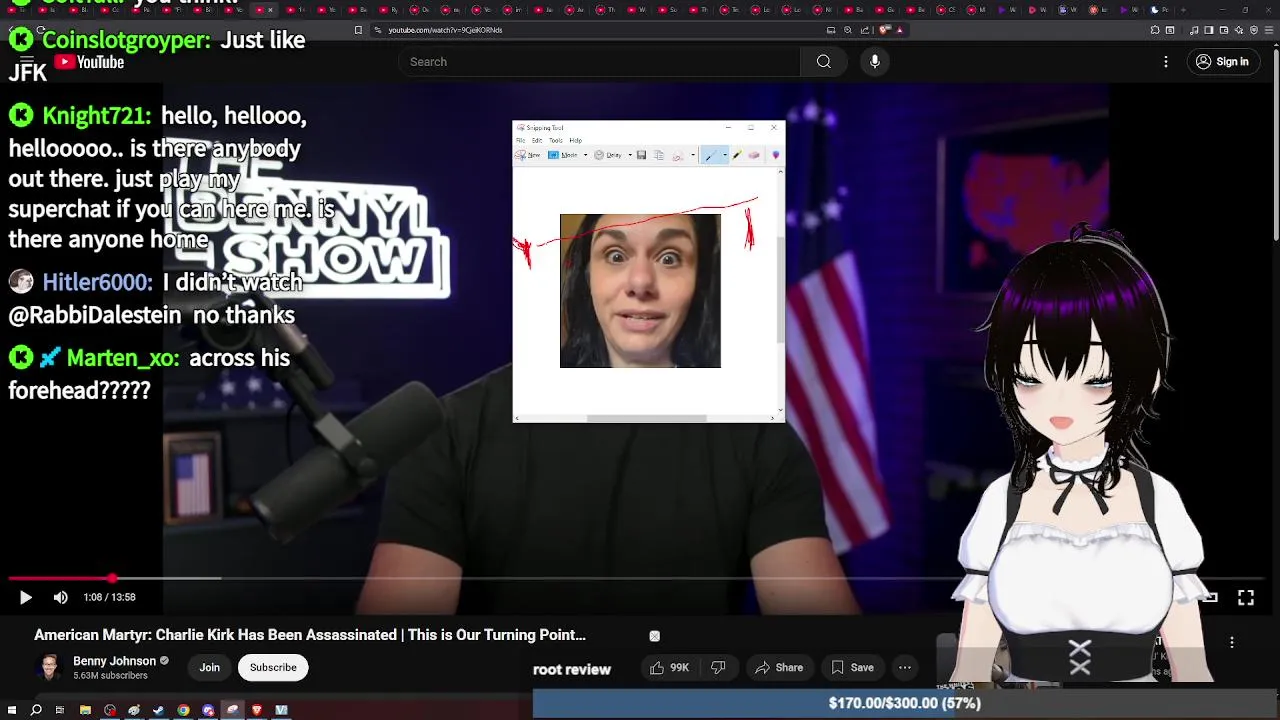
Task: Expand the Send Snip dropdown arrow
Action: pos(693,155)
